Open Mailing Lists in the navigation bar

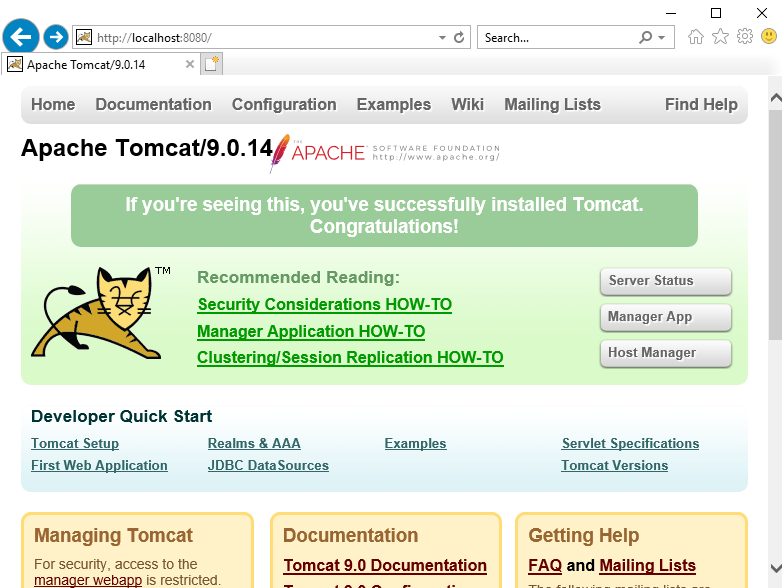tap(552, 104)
